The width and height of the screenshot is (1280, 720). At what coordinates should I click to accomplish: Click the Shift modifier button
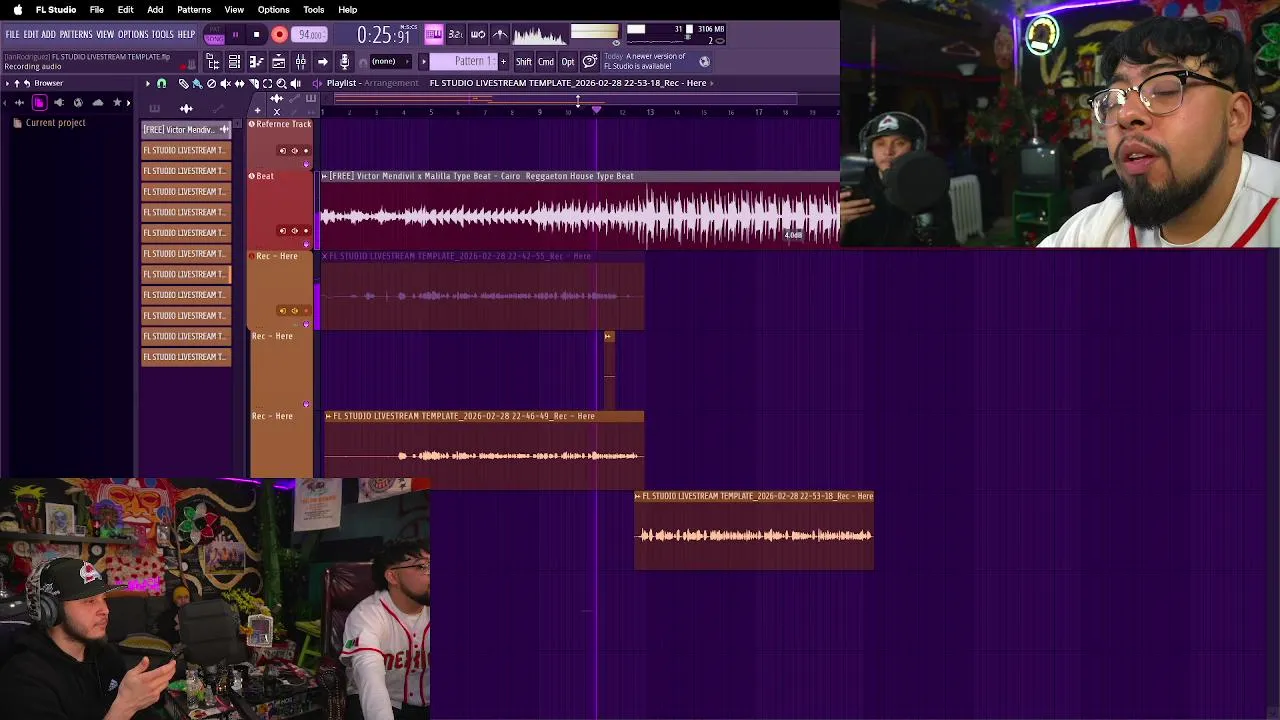[524, 62]
